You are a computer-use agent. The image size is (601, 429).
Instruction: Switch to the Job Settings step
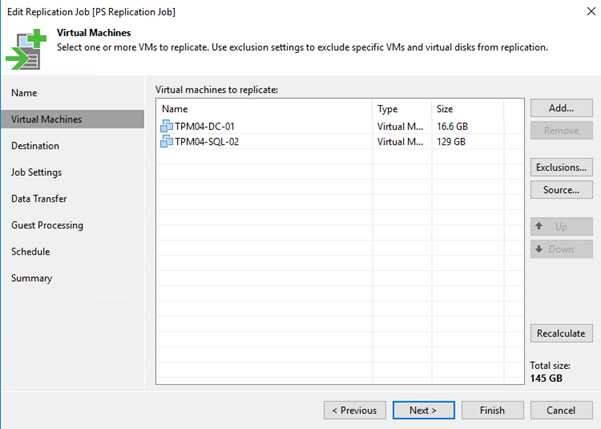36,172
